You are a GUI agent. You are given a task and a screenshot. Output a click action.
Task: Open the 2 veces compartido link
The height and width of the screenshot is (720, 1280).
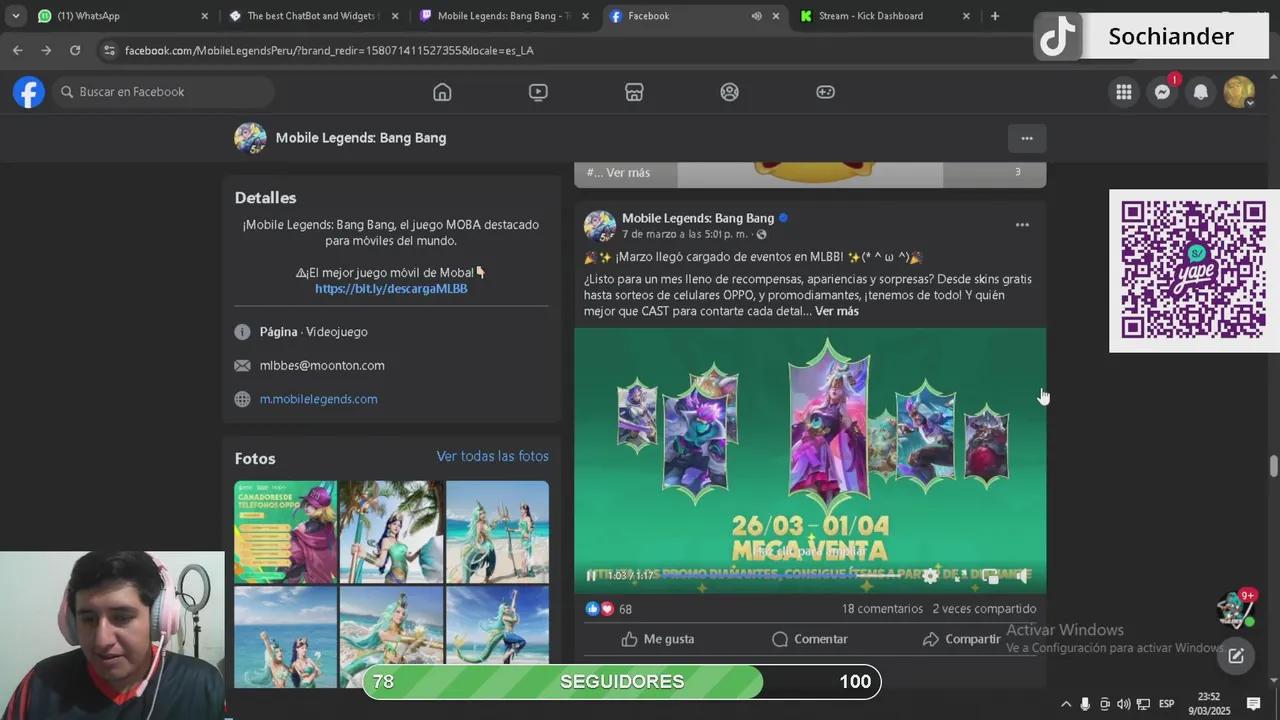pyautogui.click(x=984, y=608)
